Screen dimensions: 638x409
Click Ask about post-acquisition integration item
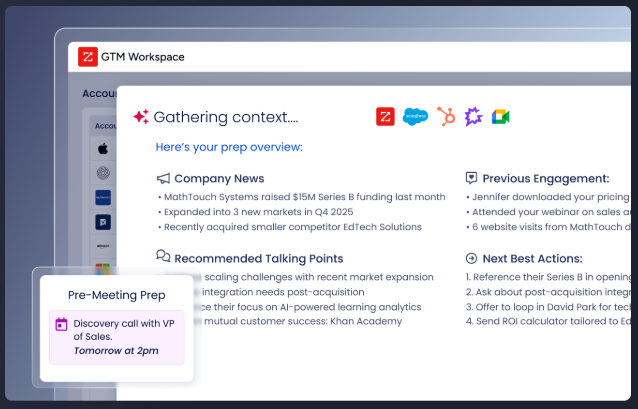coord(548,292)
